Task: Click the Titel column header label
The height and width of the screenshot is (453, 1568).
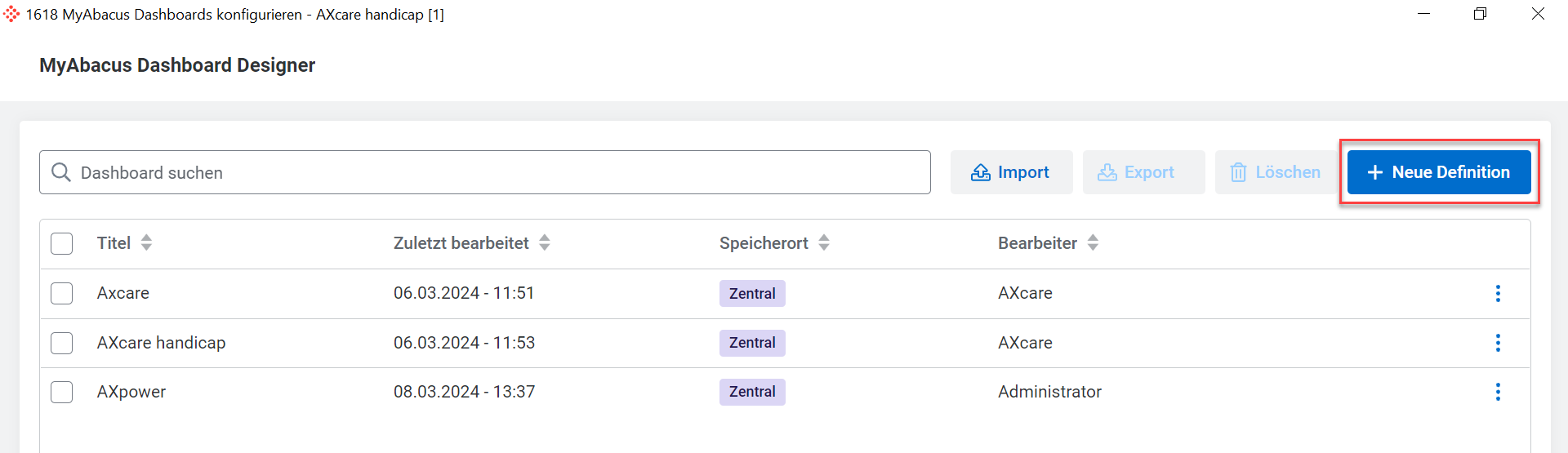Action: point(114,243)
